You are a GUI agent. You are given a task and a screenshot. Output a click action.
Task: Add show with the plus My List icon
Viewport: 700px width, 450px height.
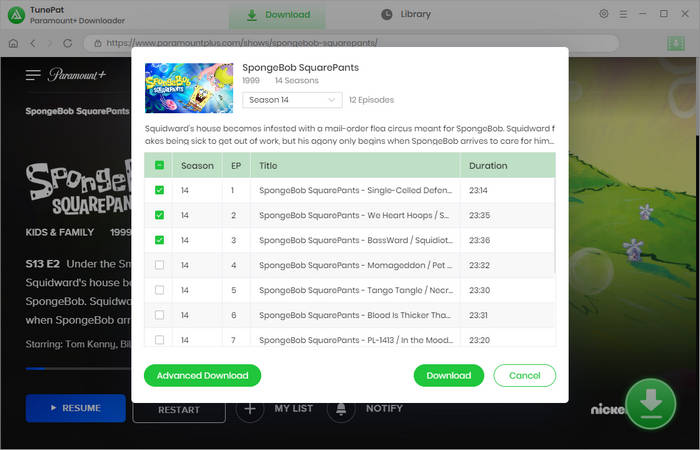point(250,408)
